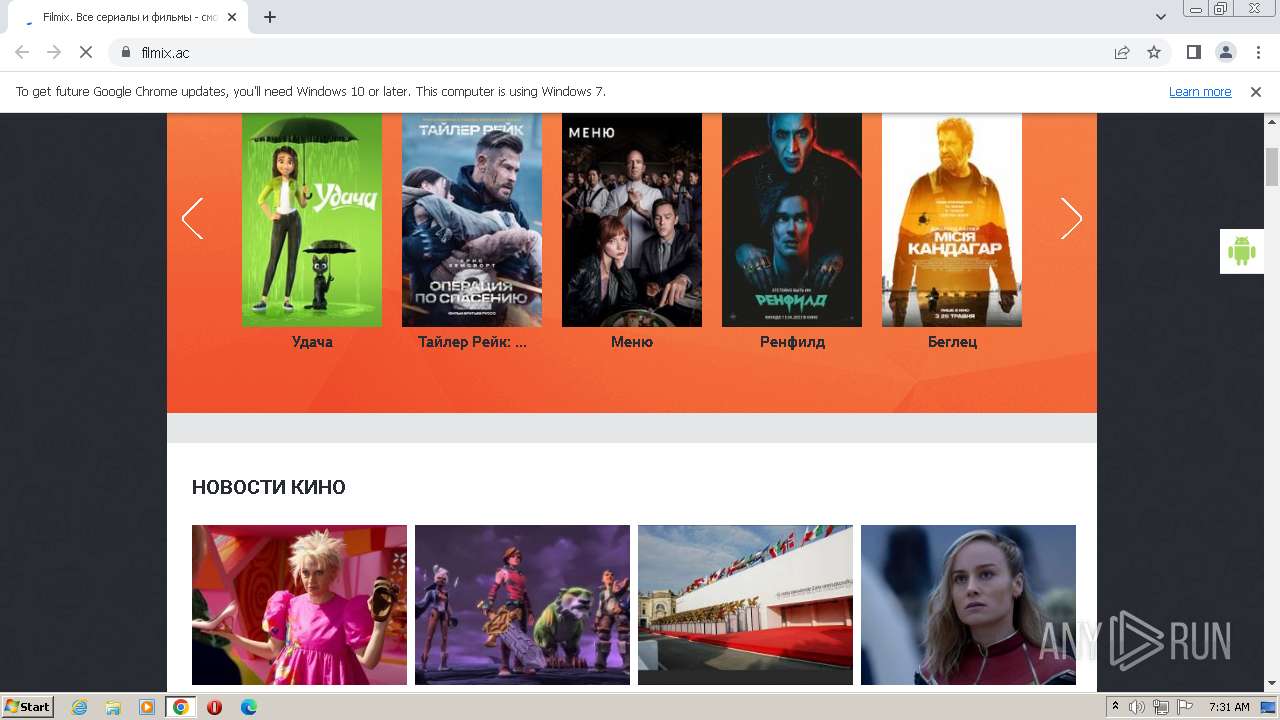The height and width of the screenshot is (720, 1280).
Task: Open the Chrome profile avatar
Action: click(x=1225, y=52)
